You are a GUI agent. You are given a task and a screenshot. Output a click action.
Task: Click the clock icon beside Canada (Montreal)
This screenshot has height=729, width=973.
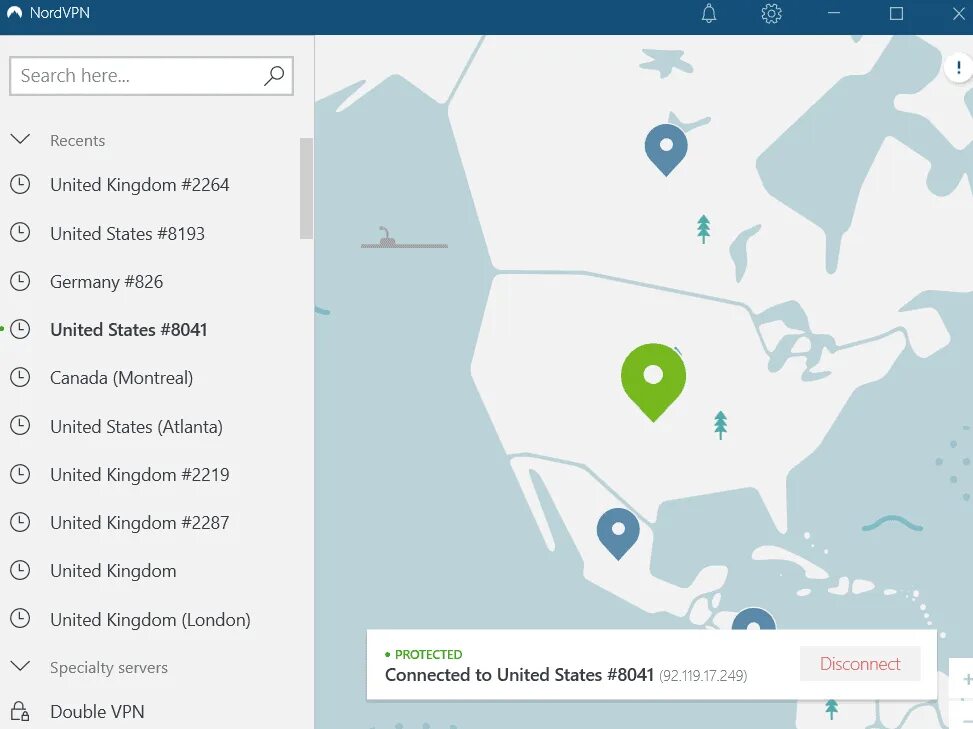point(20,377)
